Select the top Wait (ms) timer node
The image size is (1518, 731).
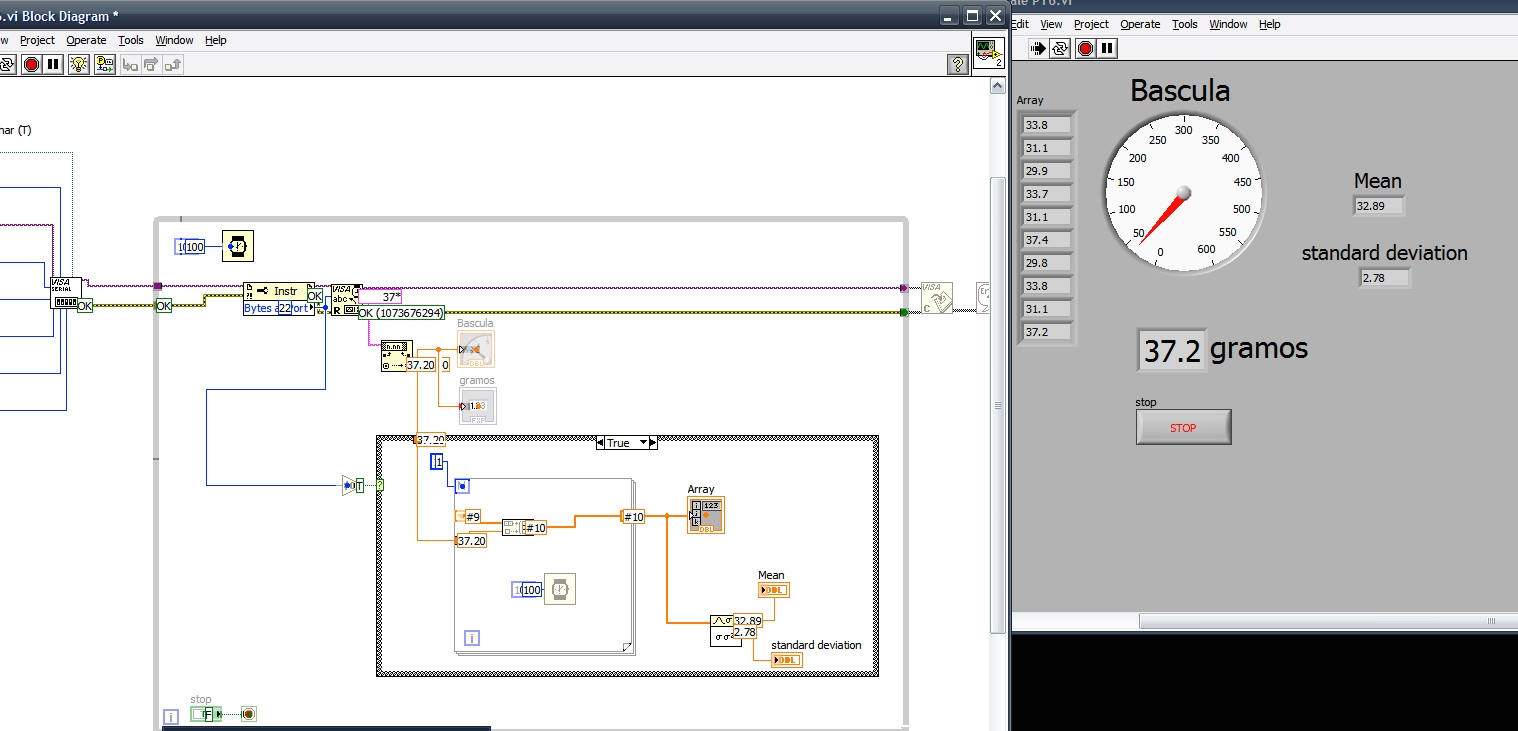[238, 246]
